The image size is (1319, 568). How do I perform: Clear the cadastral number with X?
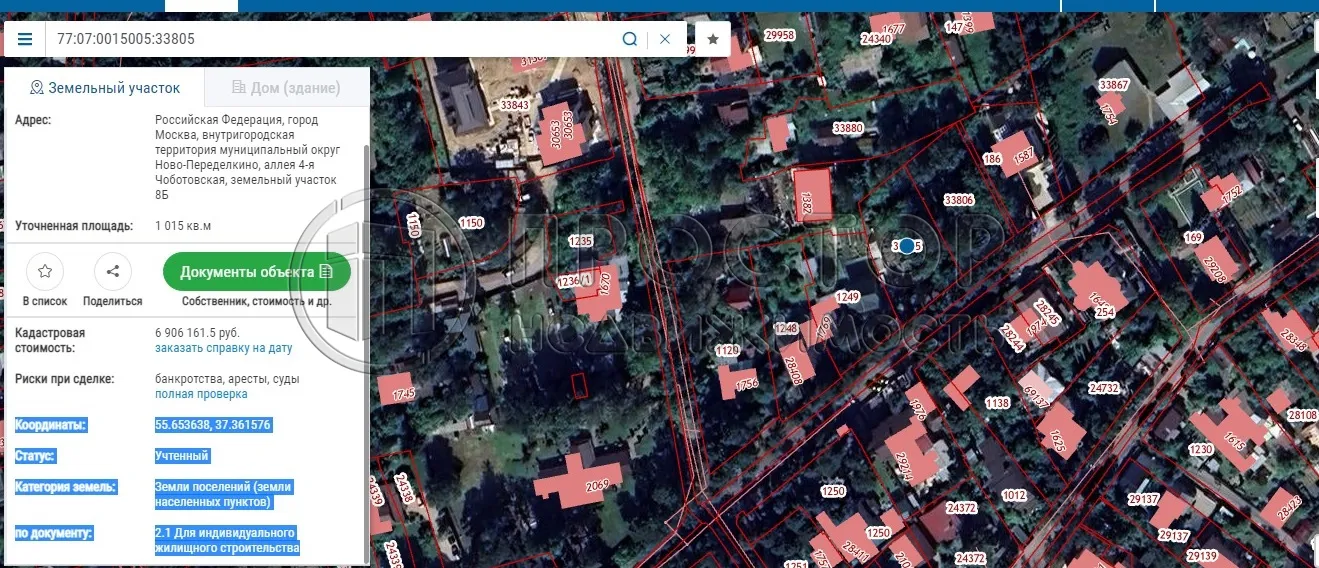[665, 39]
